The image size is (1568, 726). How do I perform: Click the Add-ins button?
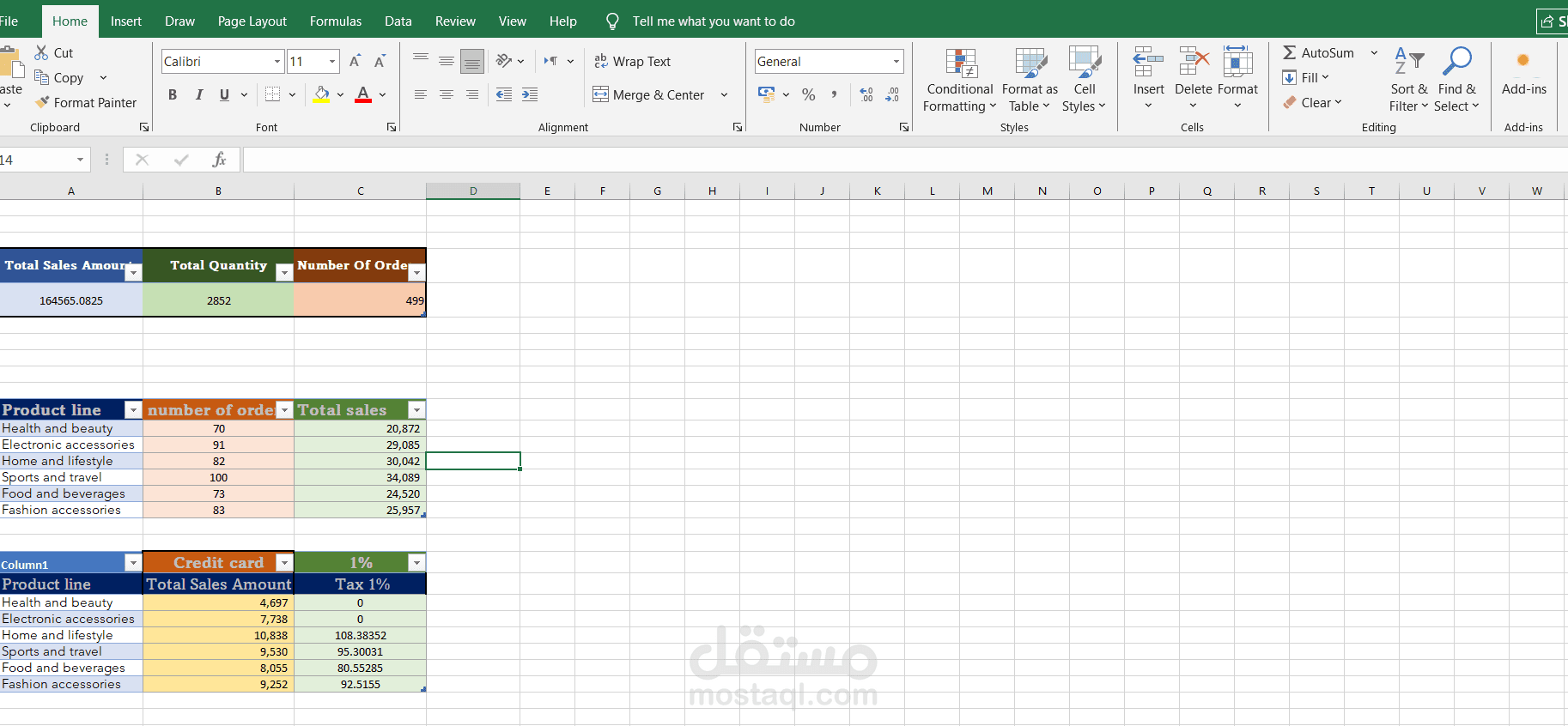tap(1524, 72)
